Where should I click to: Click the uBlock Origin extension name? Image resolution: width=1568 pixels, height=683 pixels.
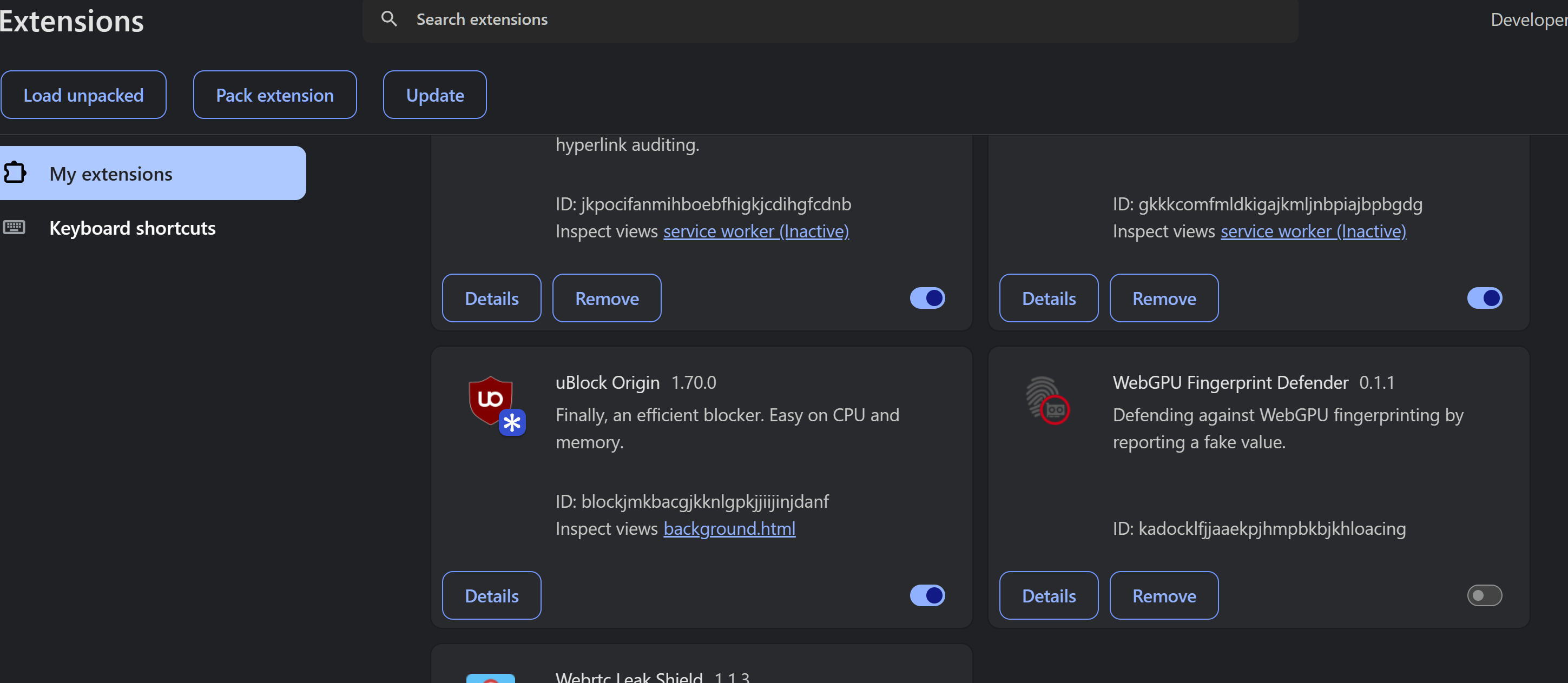click(608, 382)
